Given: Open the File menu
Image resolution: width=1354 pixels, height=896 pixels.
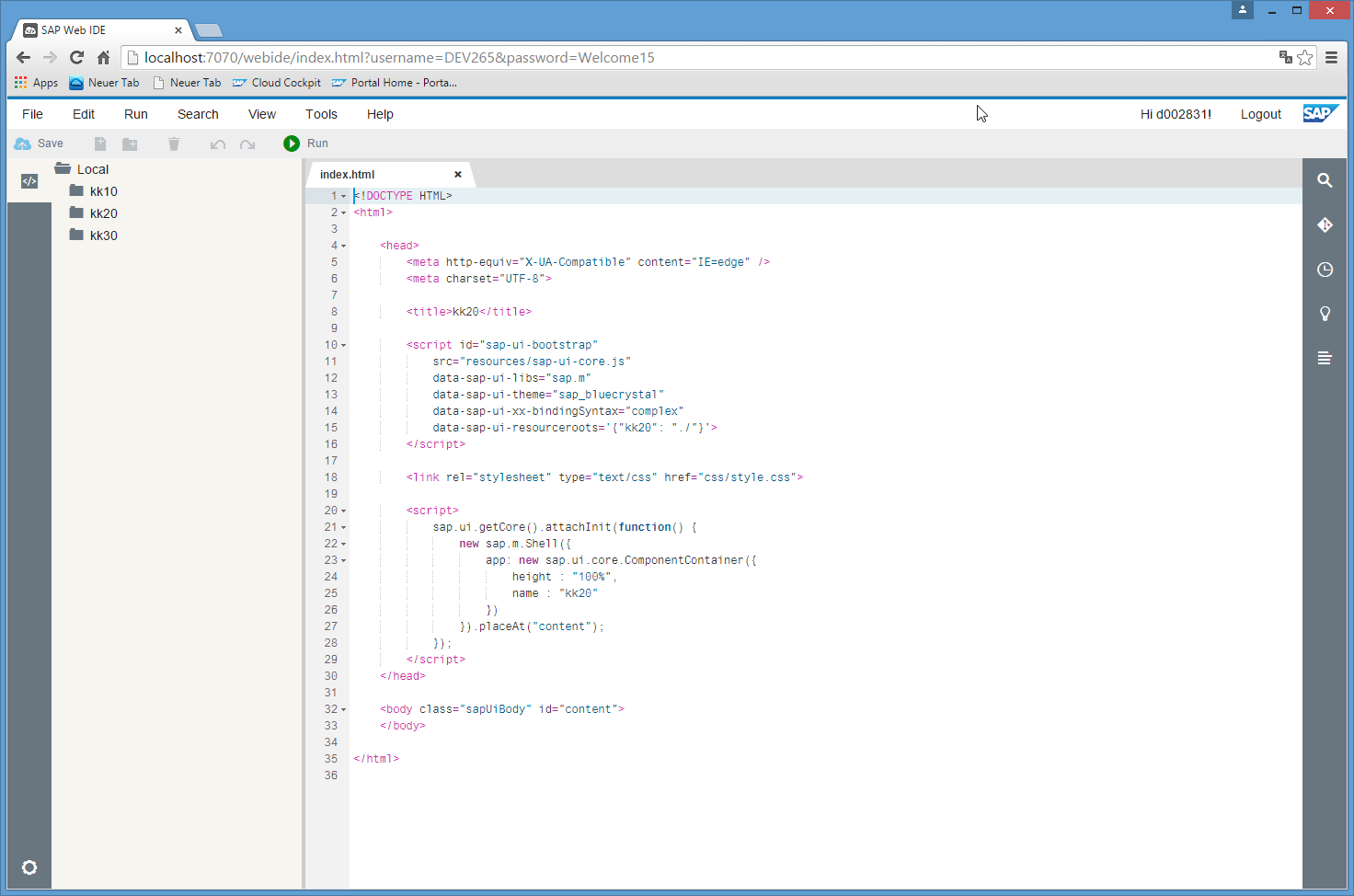Looking at the screenshot, I should pyautogui.click(x=32, y=114).
